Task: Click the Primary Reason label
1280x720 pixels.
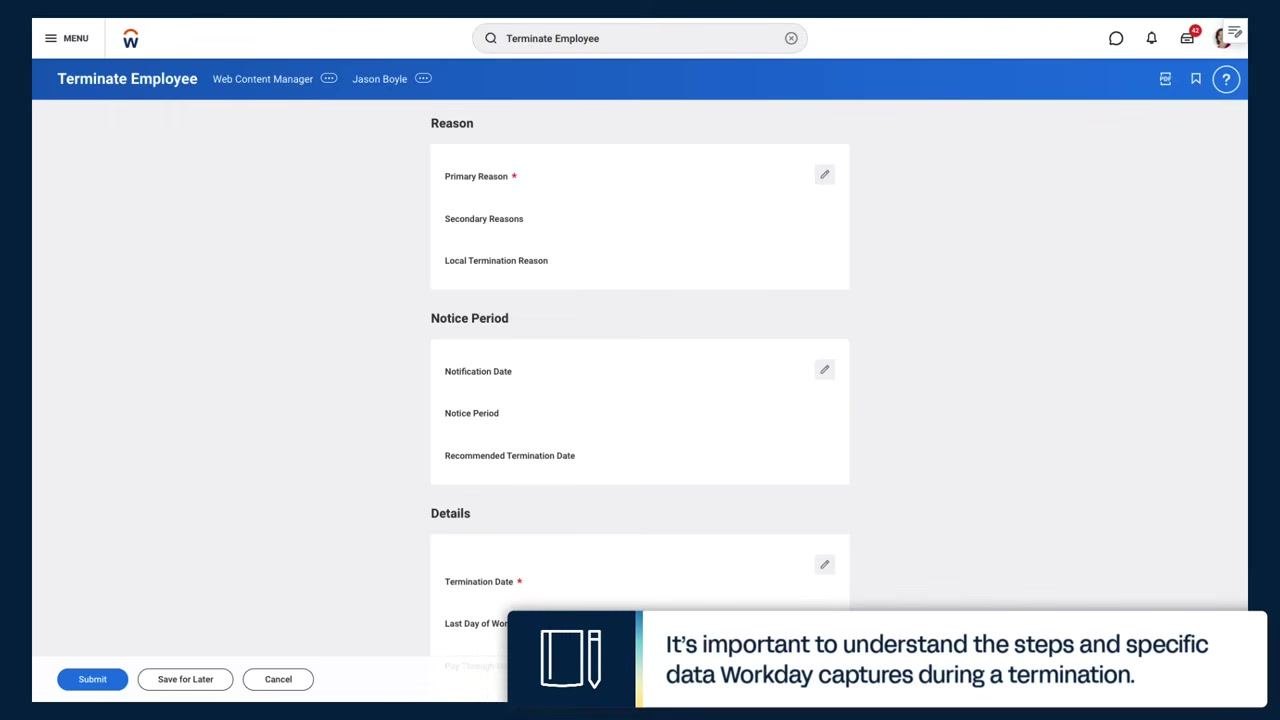Action: click(x=476, y=176)
